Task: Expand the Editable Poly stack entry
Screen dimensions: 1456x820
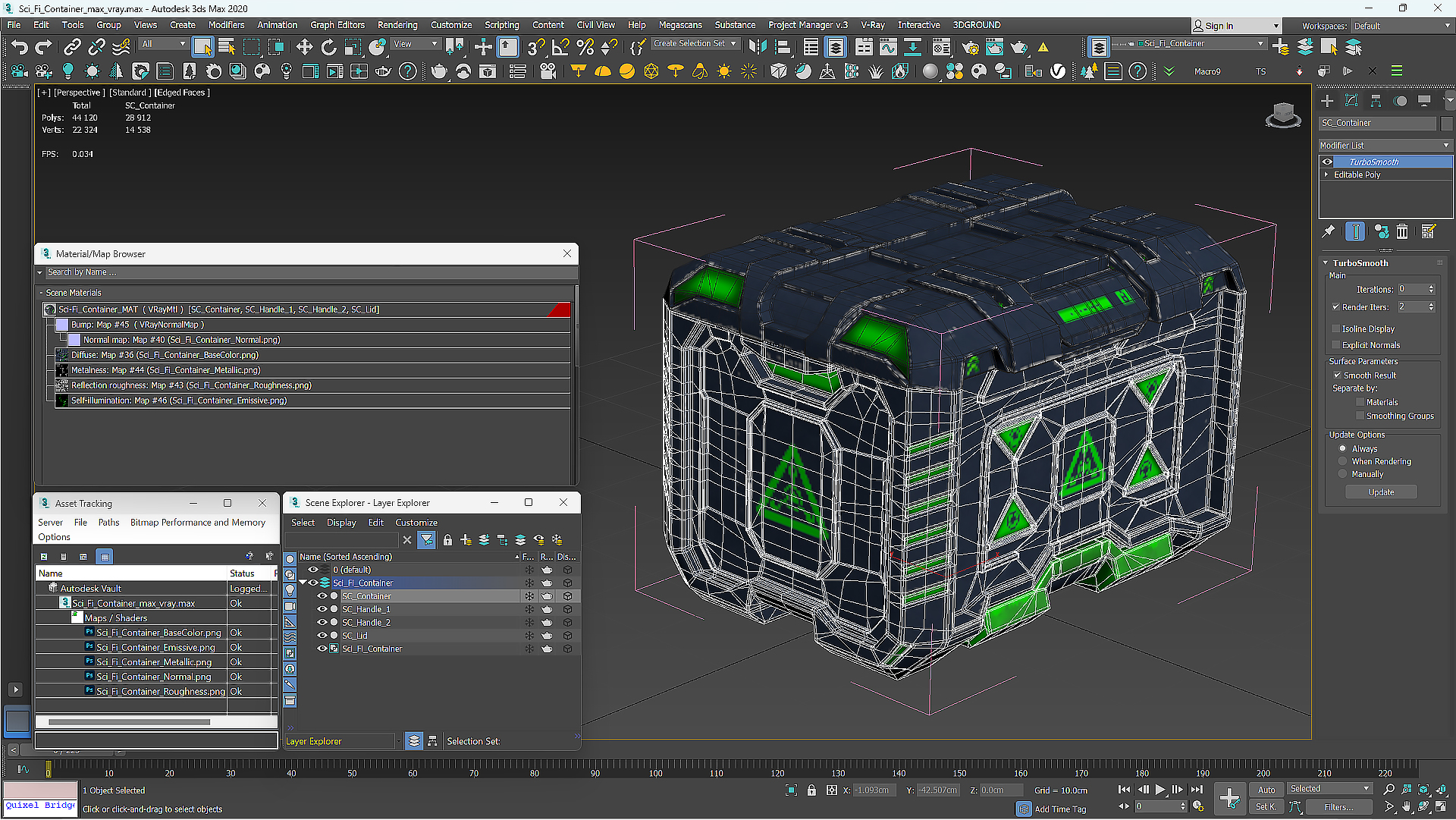Action: coord(1326,174)
